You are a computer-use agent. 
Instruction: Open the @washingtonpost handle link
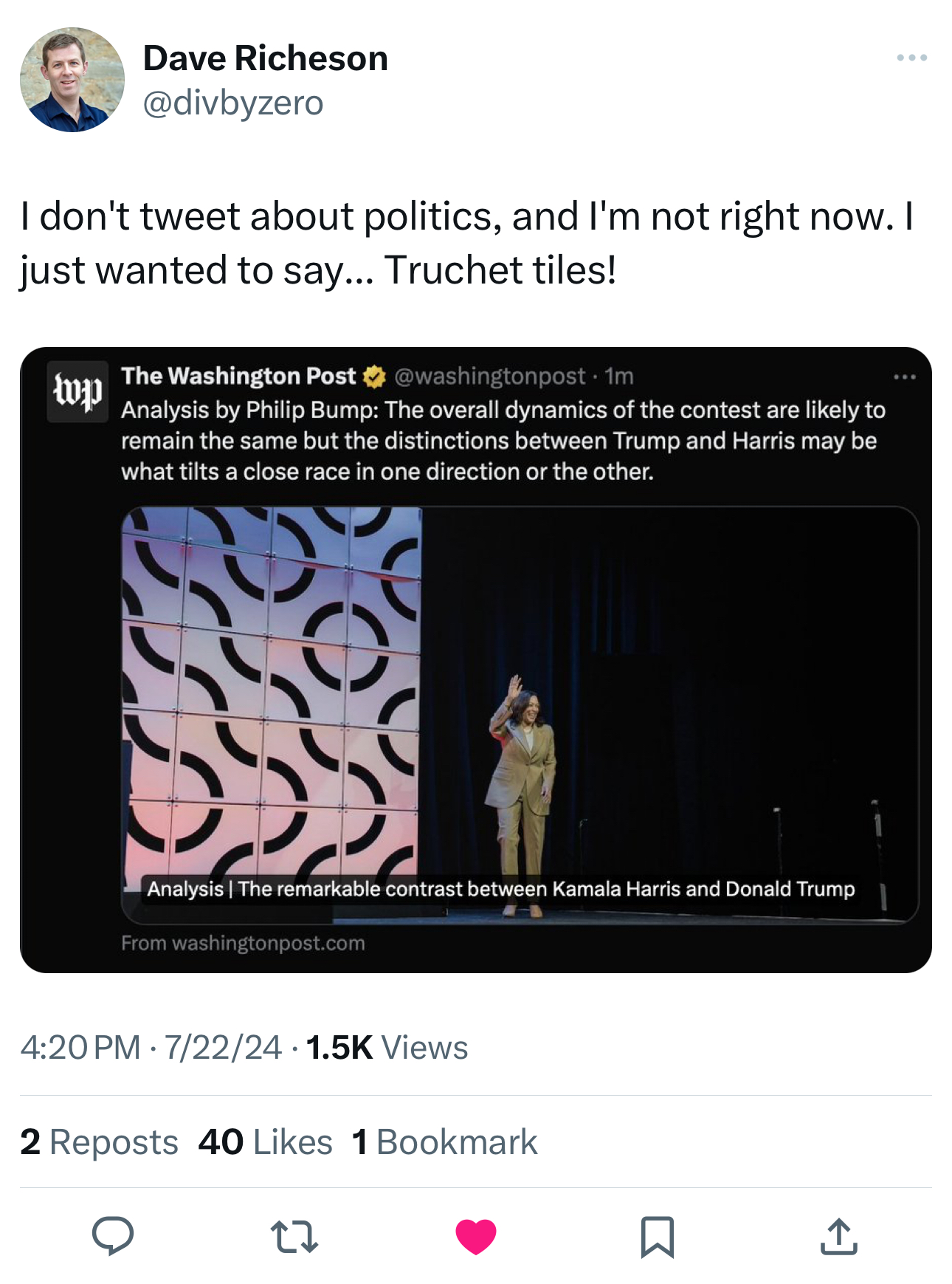(489, 377)
